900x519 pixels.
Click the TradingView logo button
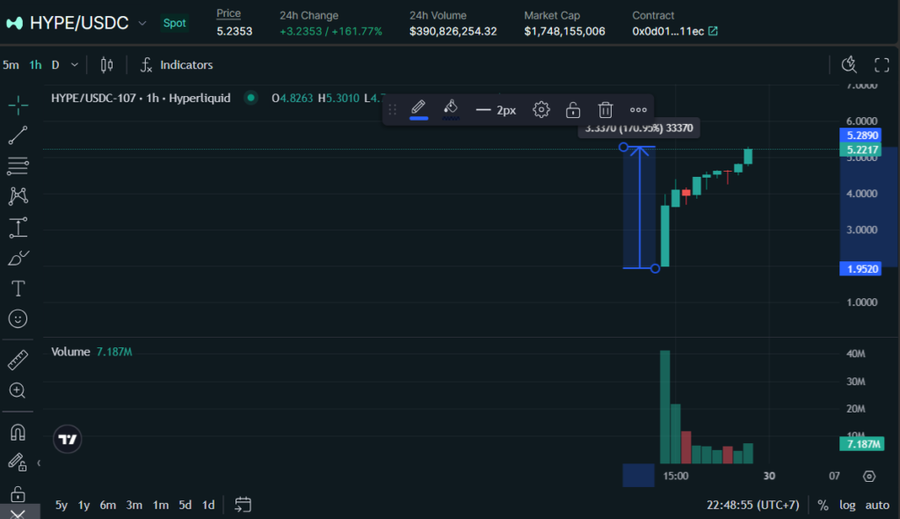67,439
